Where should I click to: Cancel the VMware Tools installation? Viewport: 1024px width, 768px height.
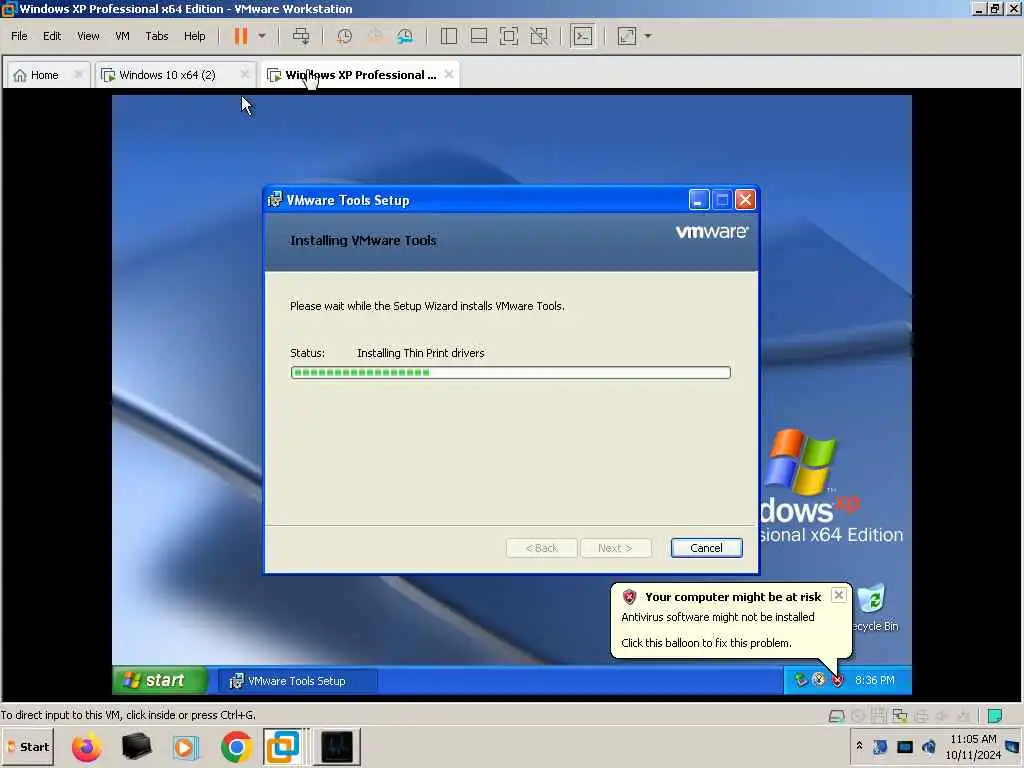[x=706, y=548]
